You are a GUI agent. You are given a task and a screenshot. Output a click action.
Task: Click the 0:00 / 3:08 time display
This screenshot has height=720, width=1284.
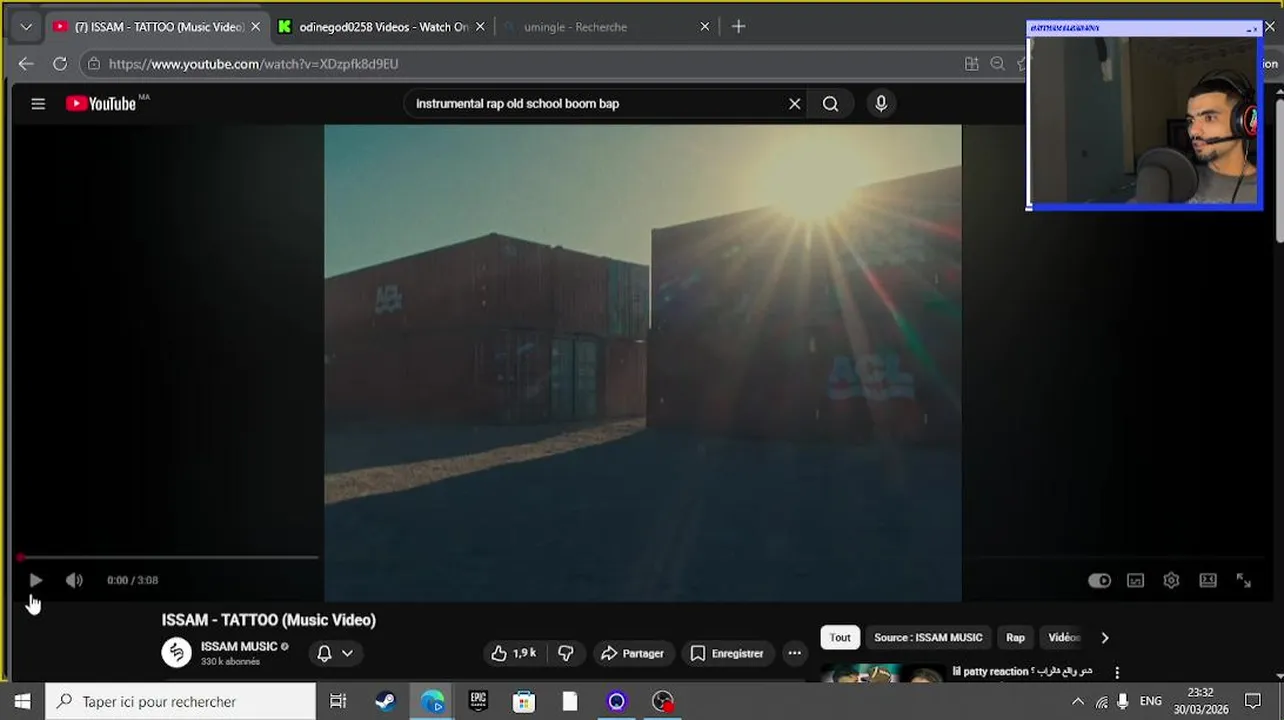(x=133, y=580)
